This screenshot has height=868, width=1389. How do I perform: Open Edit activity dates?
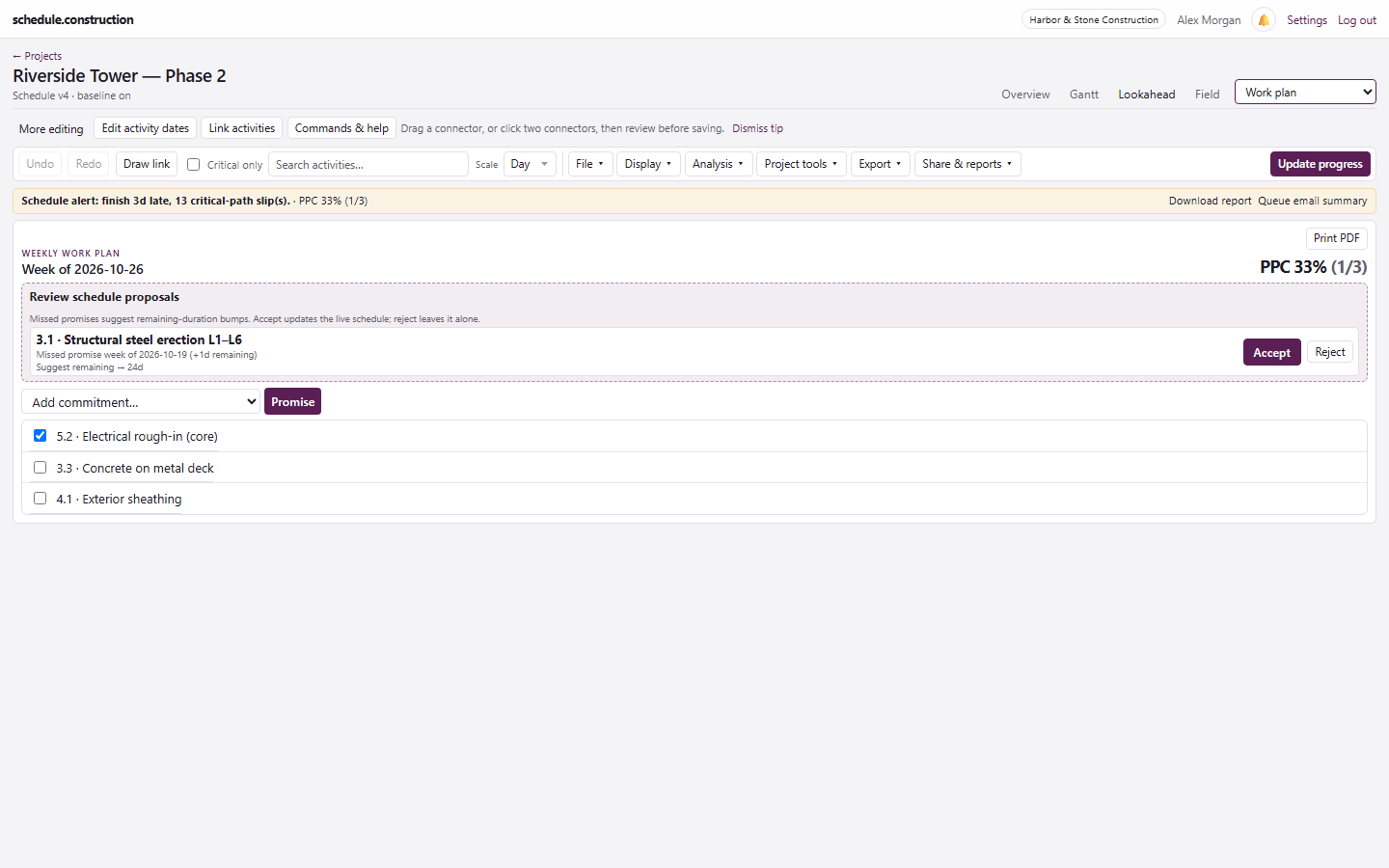[x=146, y=128]
